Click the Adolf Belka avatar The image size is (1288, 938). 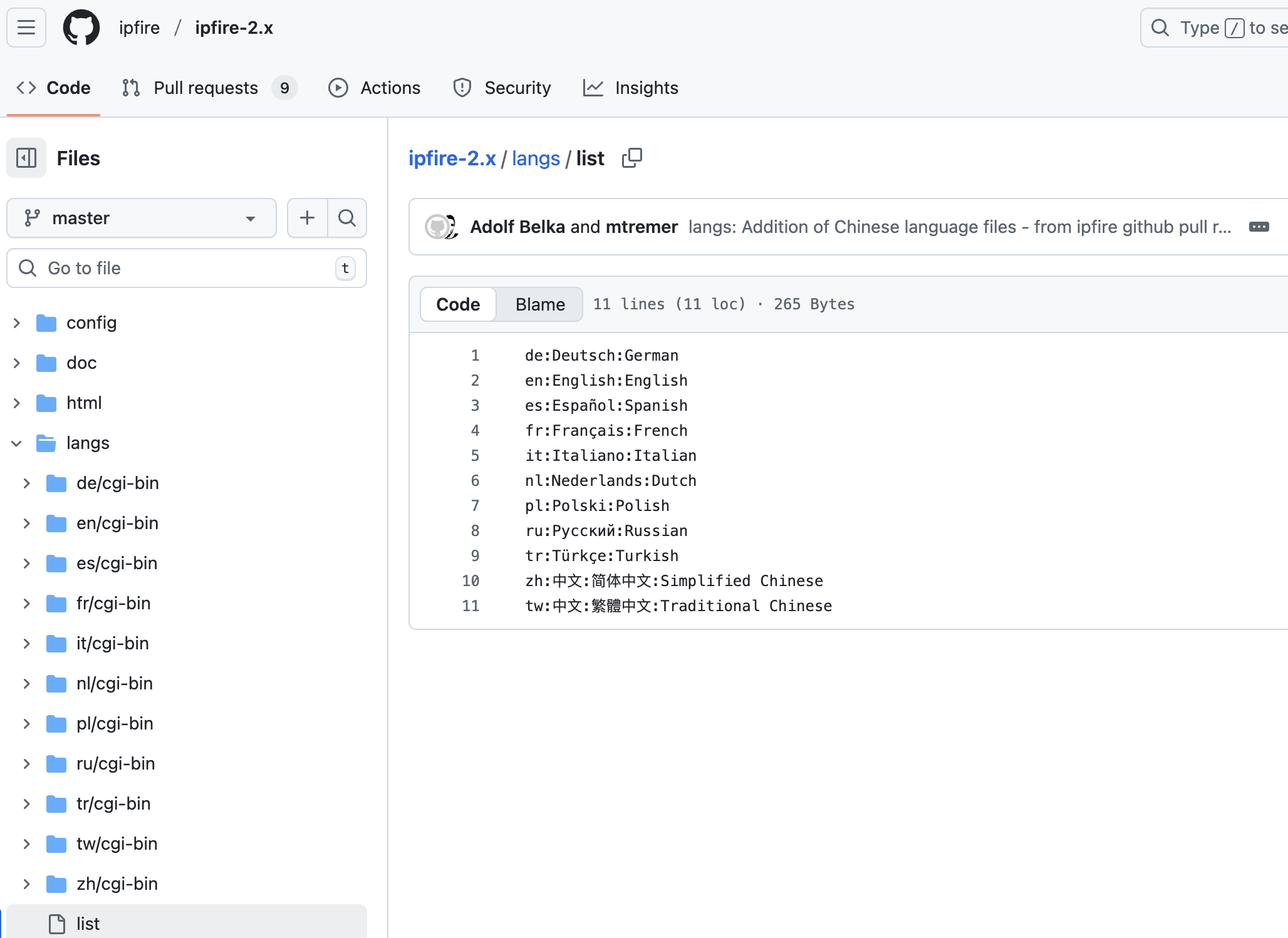437,227
